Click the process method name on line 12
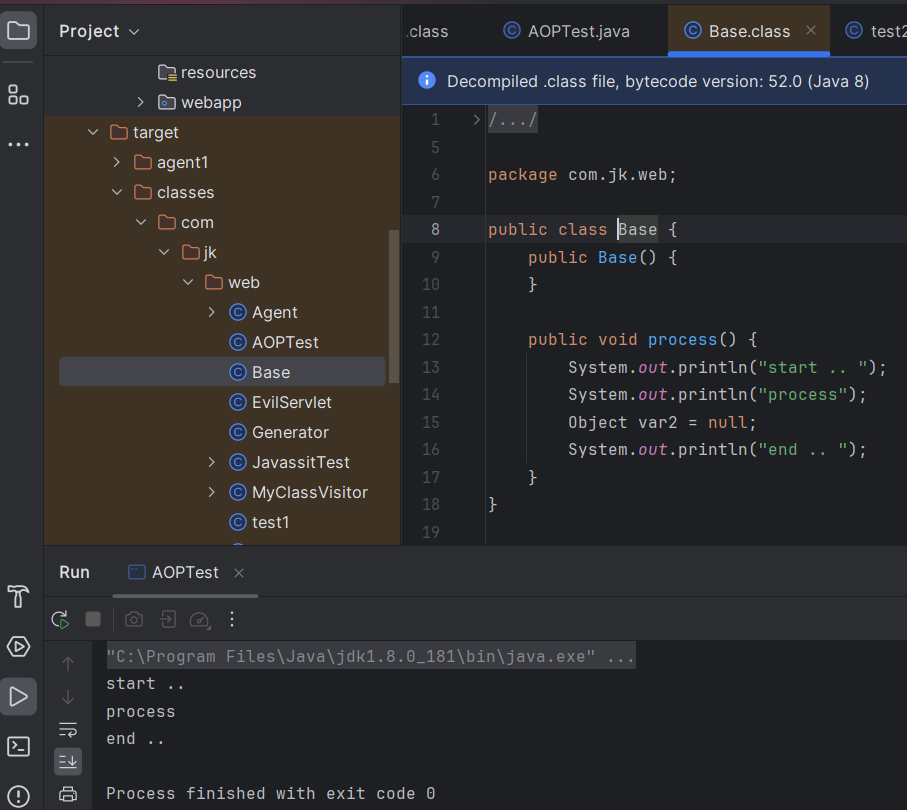 pyautogui.click(x=682, y=340)
